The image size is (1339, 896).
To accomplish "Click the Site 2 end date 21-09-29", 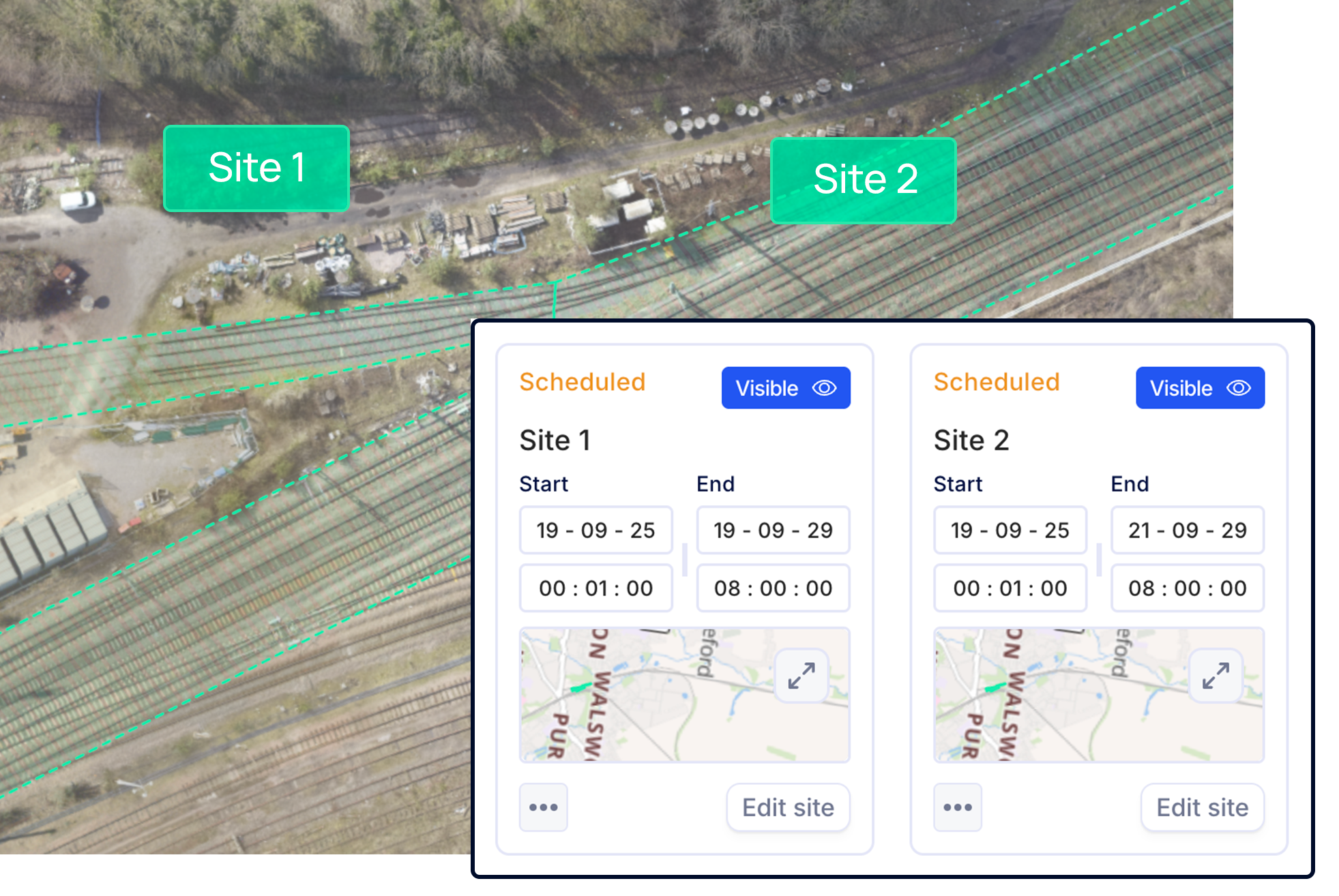I will coord(1187,530).
